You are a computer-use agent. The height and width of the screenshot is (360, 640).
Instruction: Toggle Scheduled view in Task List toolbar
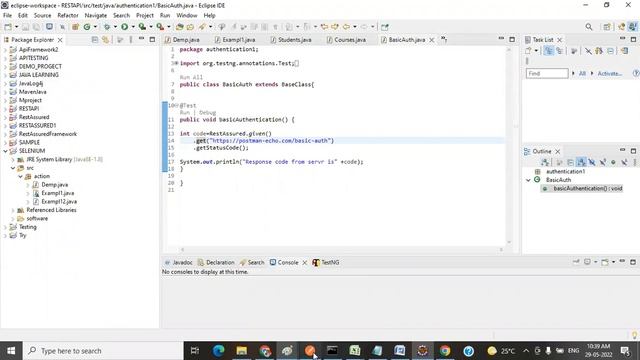point(559,51)
